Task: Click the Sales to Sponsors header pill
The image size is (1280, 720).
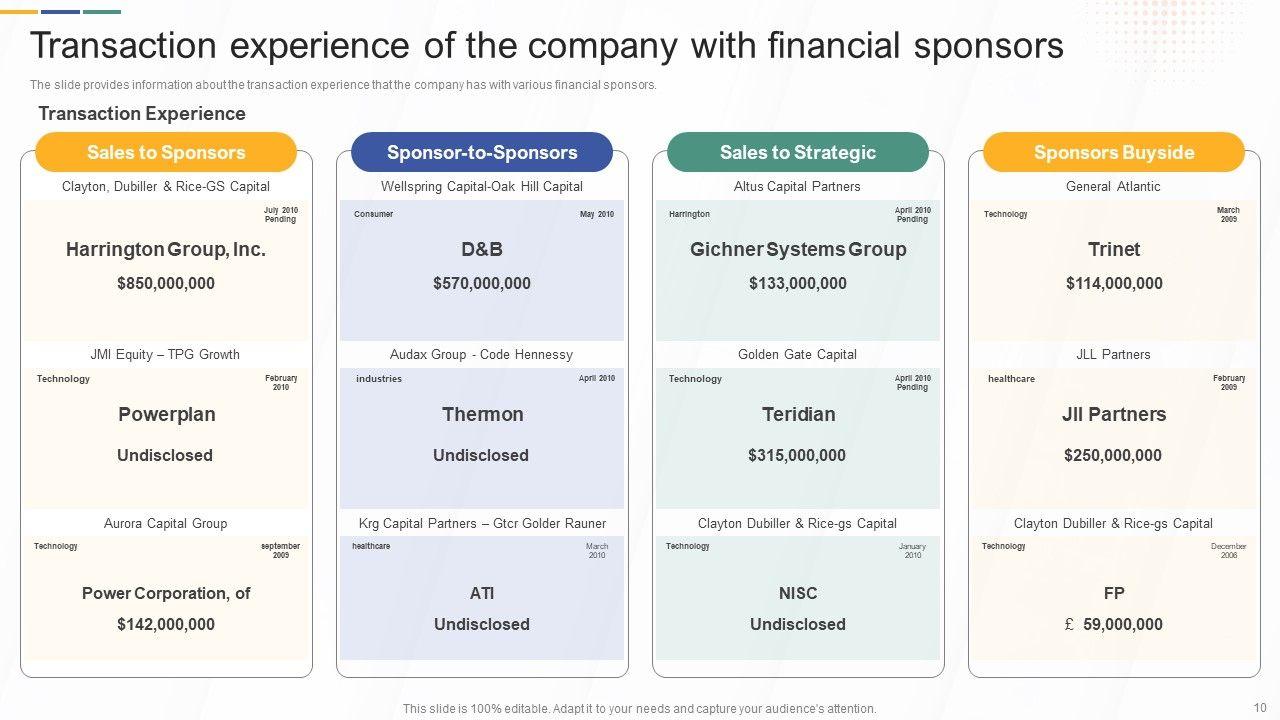Action: (166, 152)
